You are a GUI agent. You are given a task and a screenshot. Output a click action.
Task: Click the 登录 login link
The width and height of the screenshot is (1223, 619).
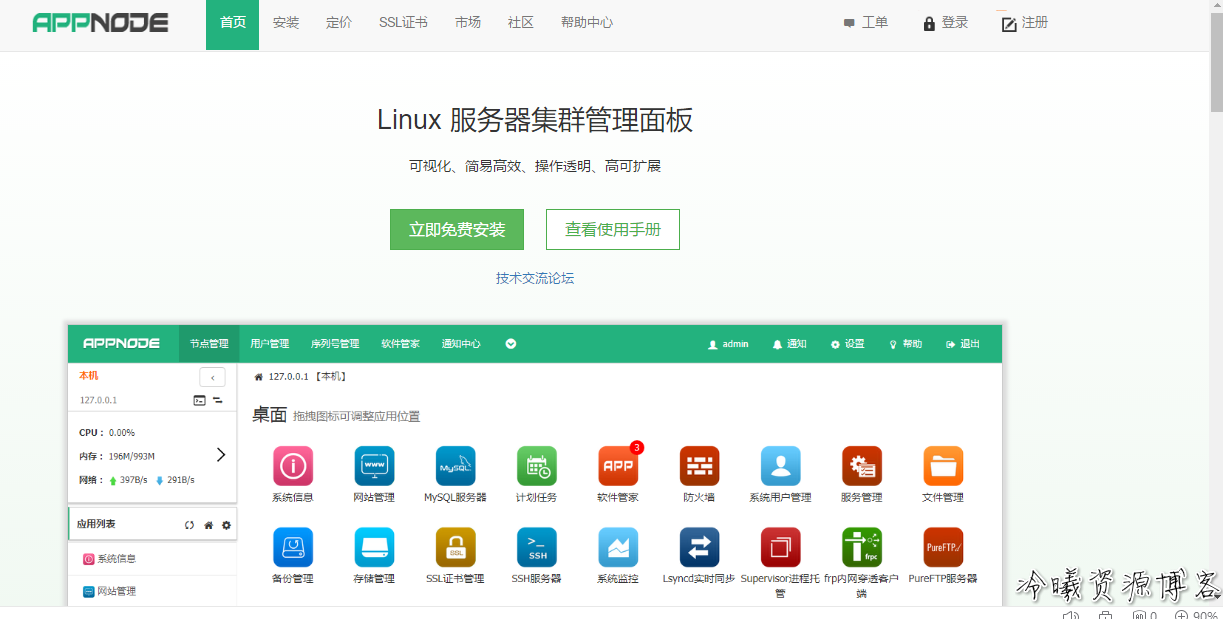pyautogui.click(x=946, y=23)
